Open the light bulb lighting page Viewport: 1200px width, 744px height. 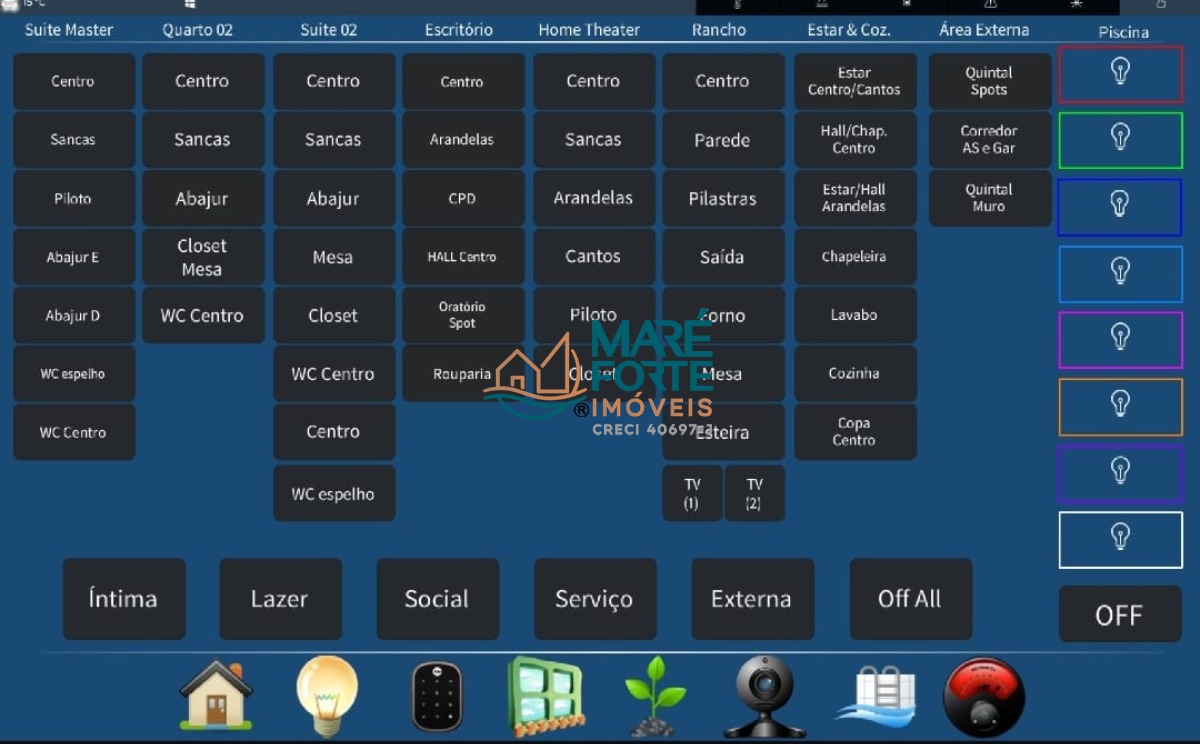[x=326, y=694]
